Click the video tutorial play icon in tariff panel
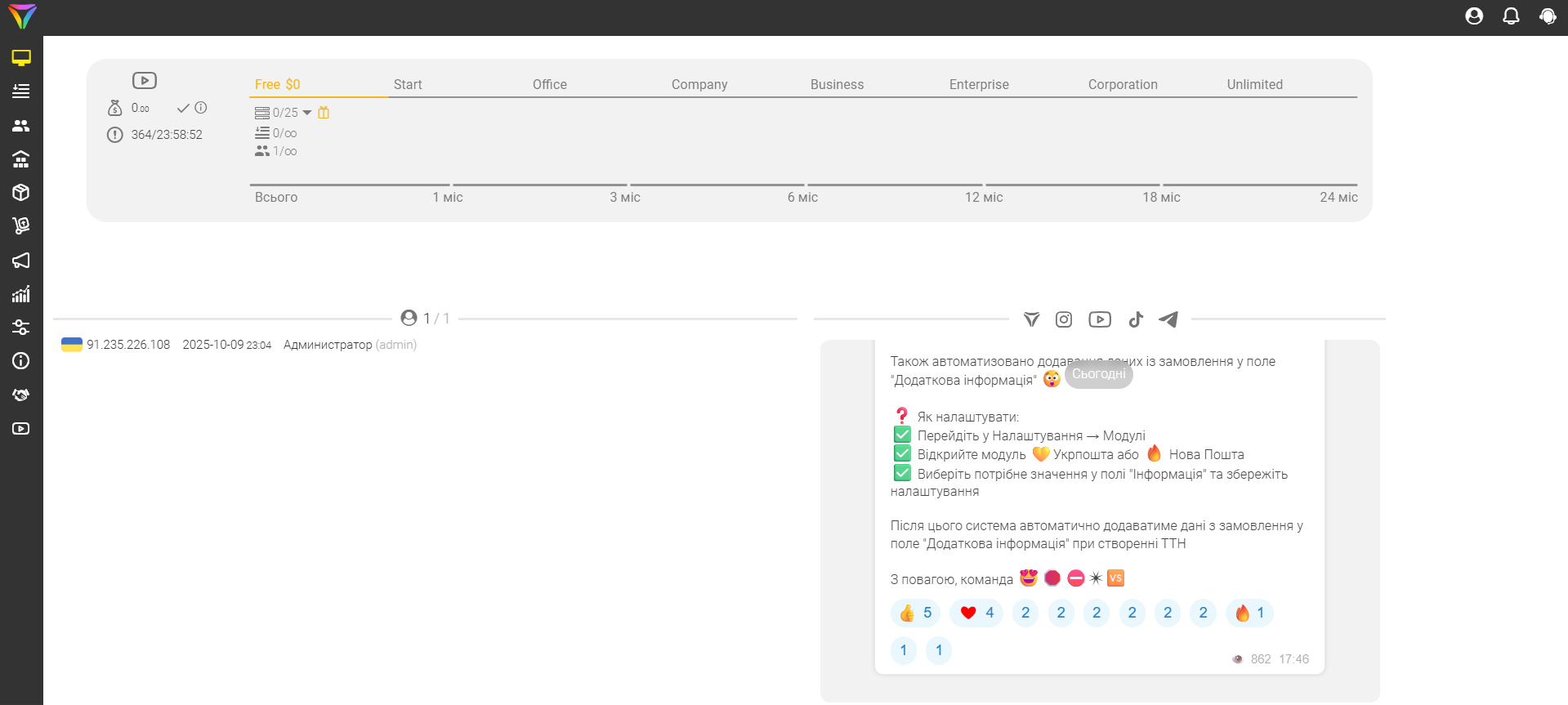Screen dimensions: 1568x705 [145, 80]
